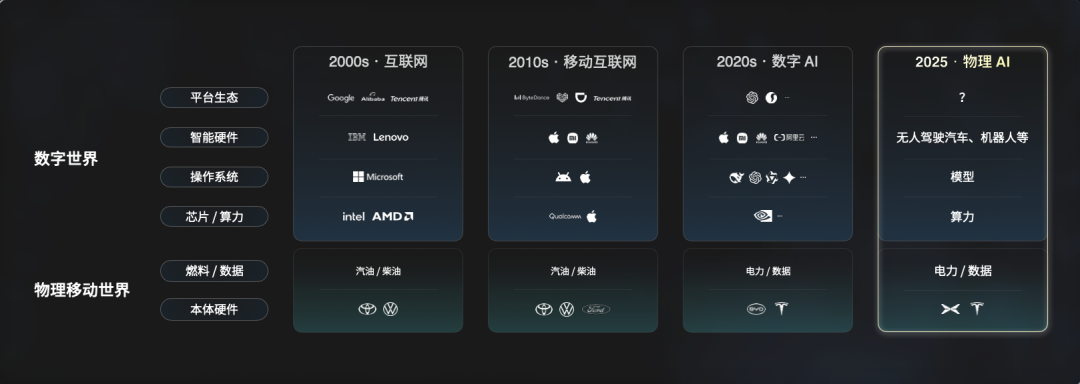Click the 芯片 / 算力 pill label

(214, 216)
